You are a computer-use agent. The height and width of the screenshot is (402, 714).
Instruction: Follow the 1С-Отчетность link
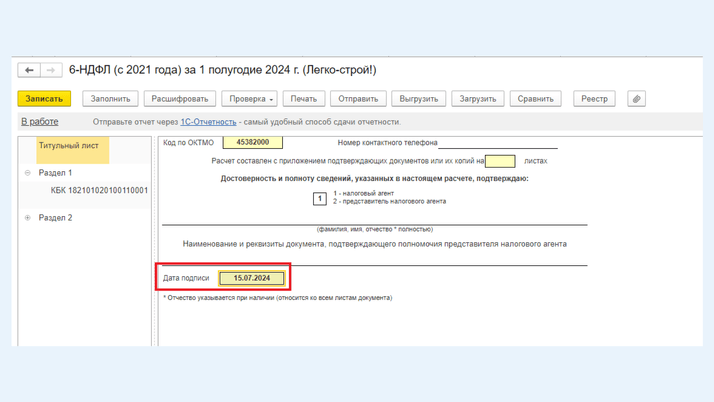(208, 122)
